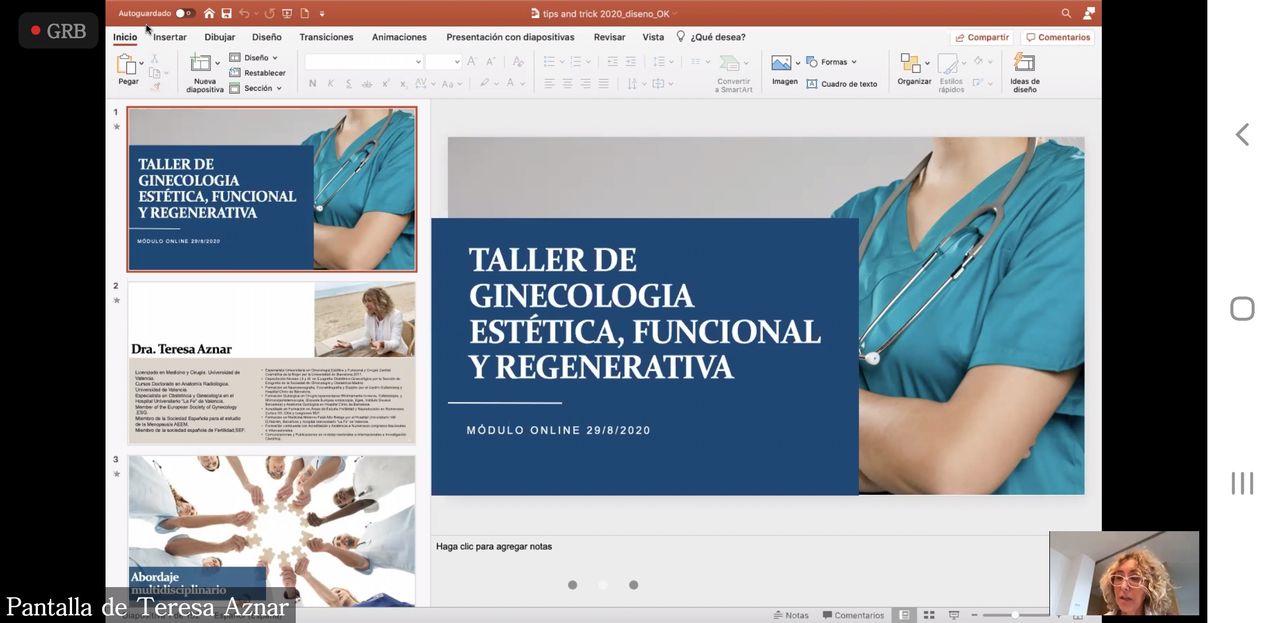This screenshot has height=623, width=1280.
Task: Open the Pegar dropdown arrow
Action: pyautogui.click(x=141, y=63)
